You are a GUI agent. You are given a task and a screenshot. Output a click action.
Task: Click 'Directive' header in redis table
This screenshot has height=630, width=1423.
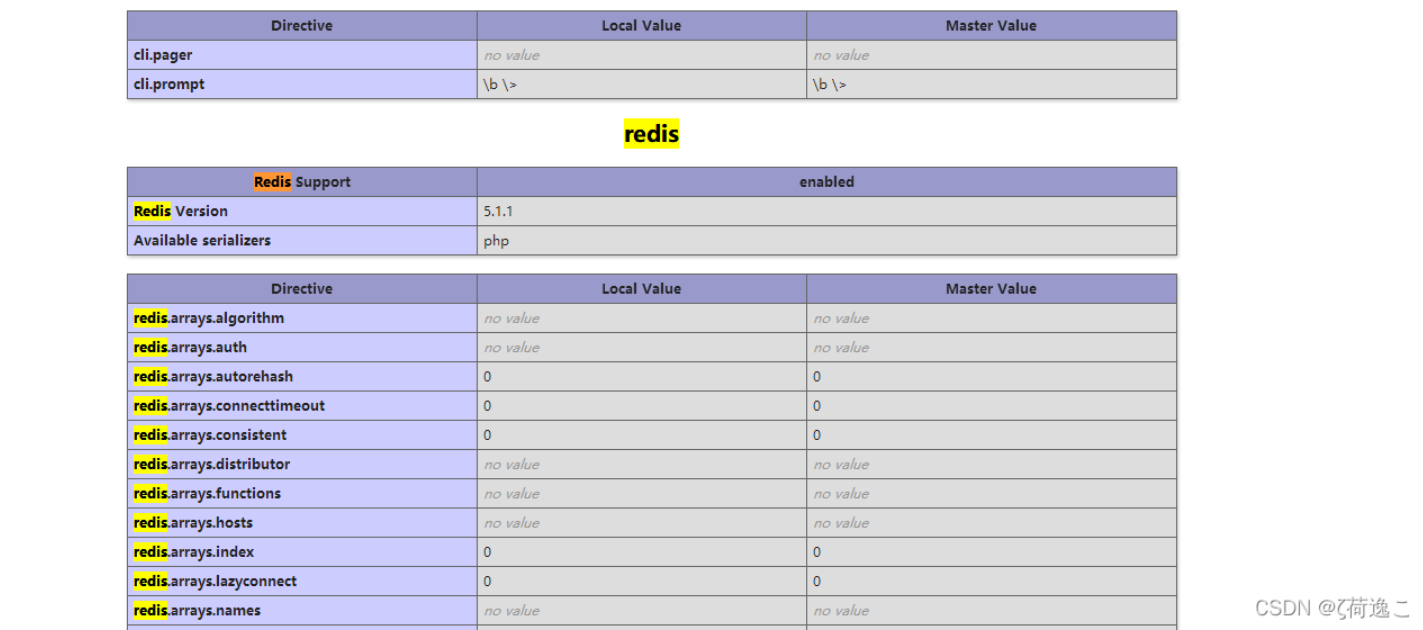pos(302,289)
